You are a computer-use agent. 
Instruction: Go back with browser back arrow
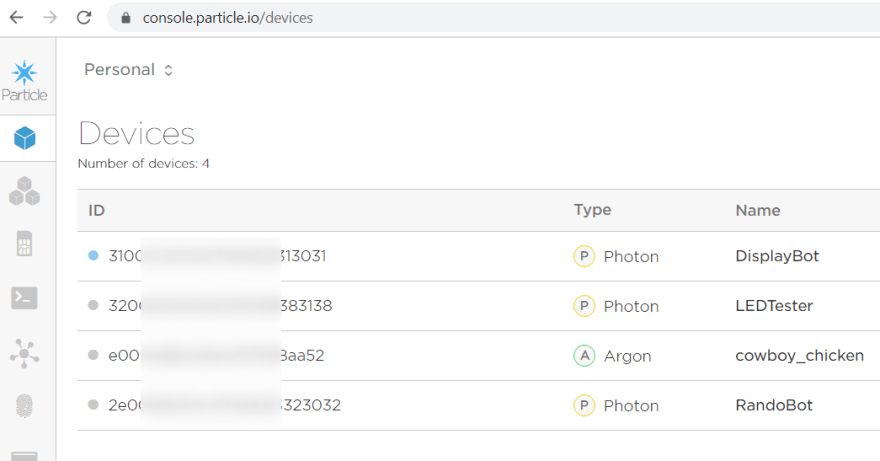[x=17, y=18]
